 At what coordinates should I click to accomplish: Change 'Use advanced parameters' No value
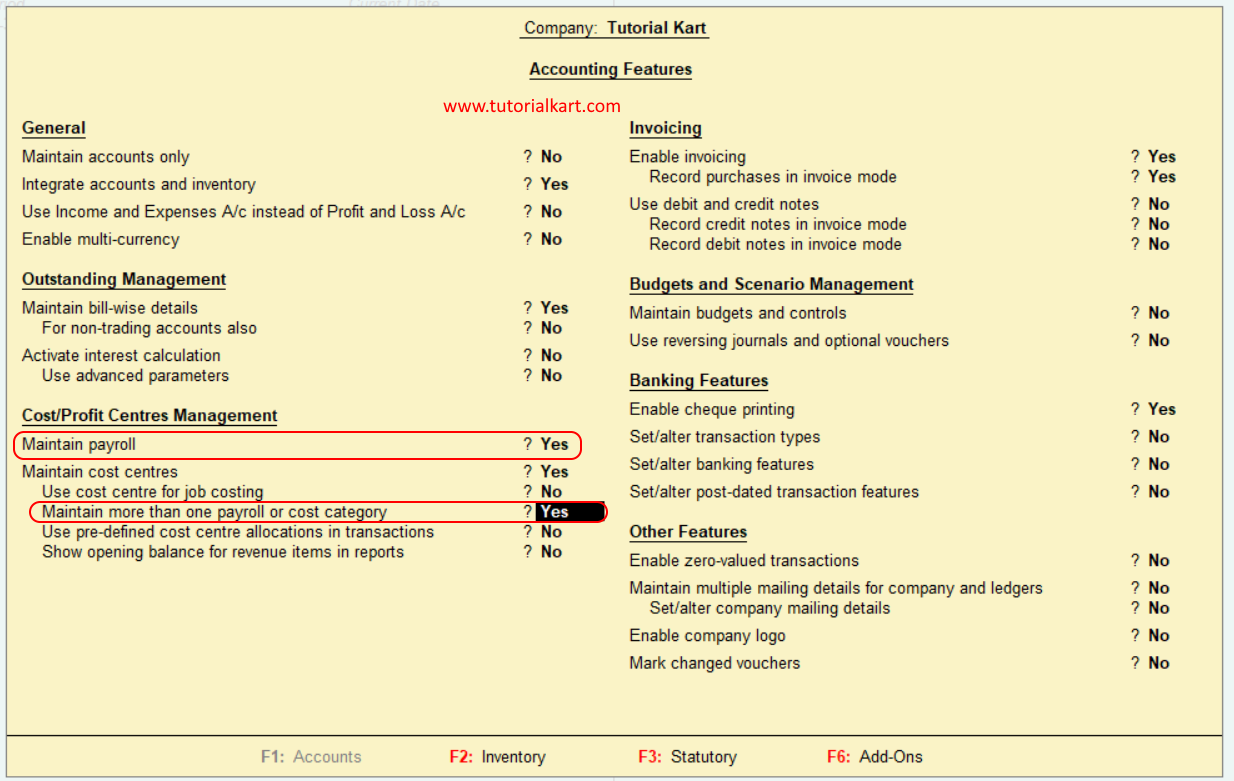pos(551,376)
